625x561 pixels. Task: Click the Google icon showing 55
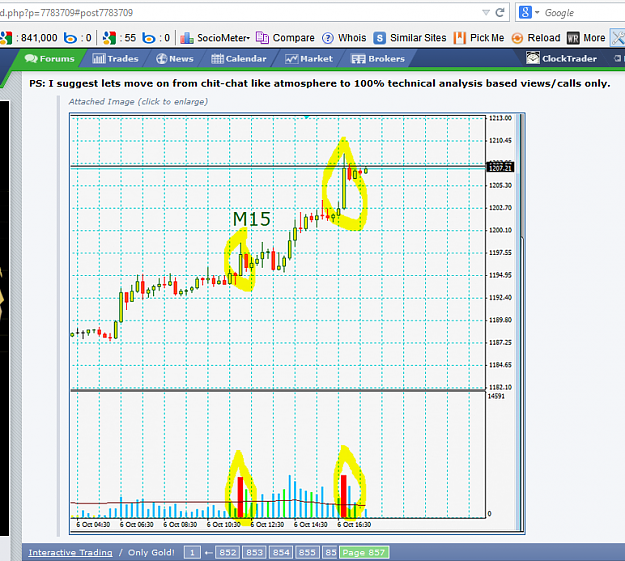pos(109,38)
